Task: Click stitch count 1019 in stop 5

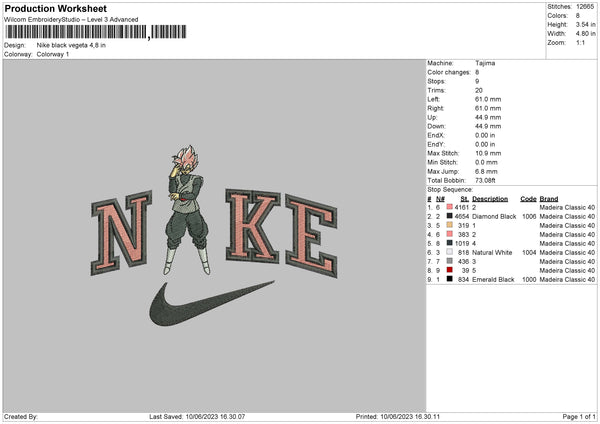Action: pyautogui.click(x=462, y=243)
